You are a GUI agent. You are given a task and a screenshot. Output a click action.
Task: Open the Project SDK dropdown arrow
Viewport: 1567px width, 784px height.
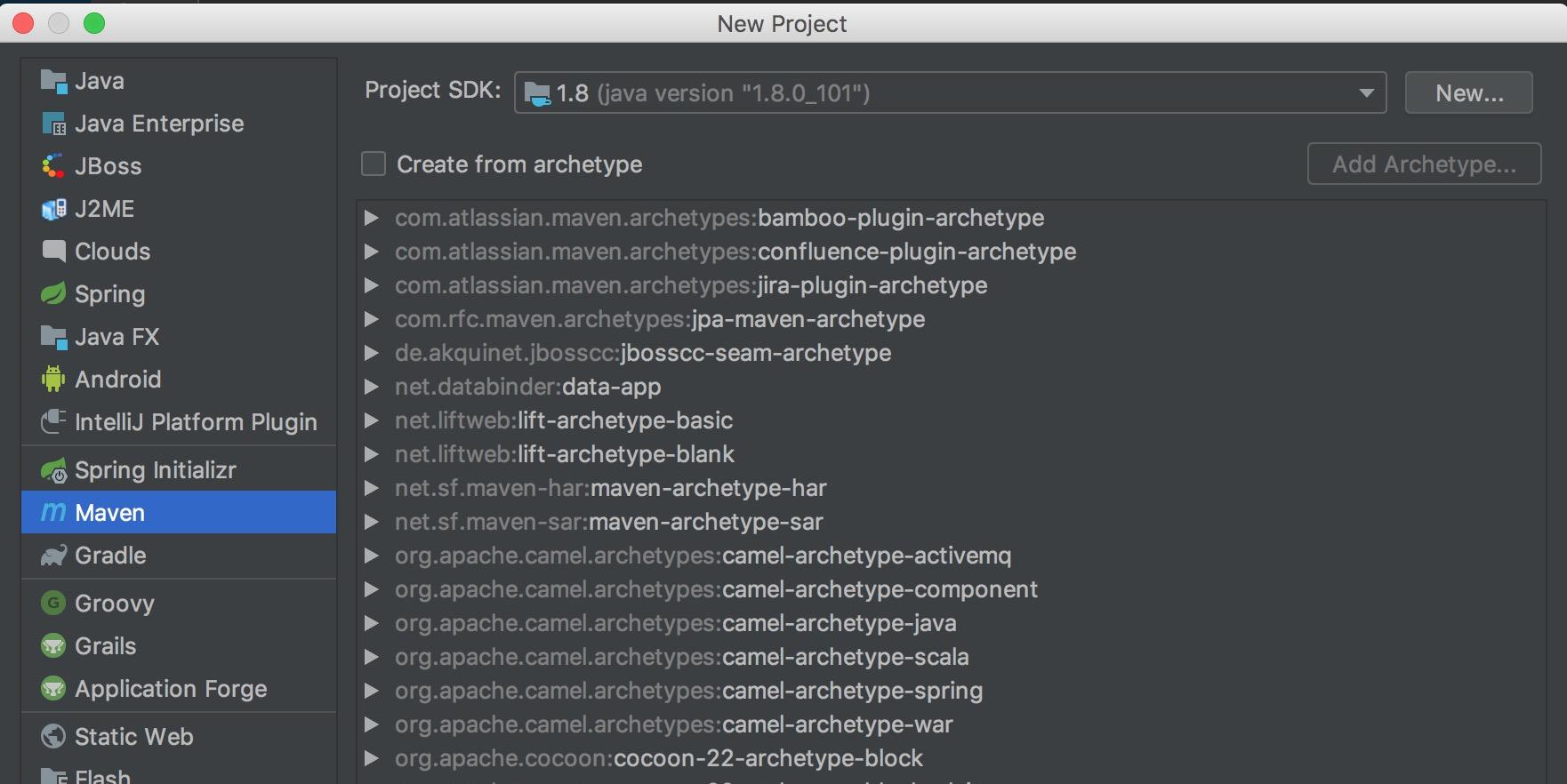pyautogui.click(x=1366, y=92)
